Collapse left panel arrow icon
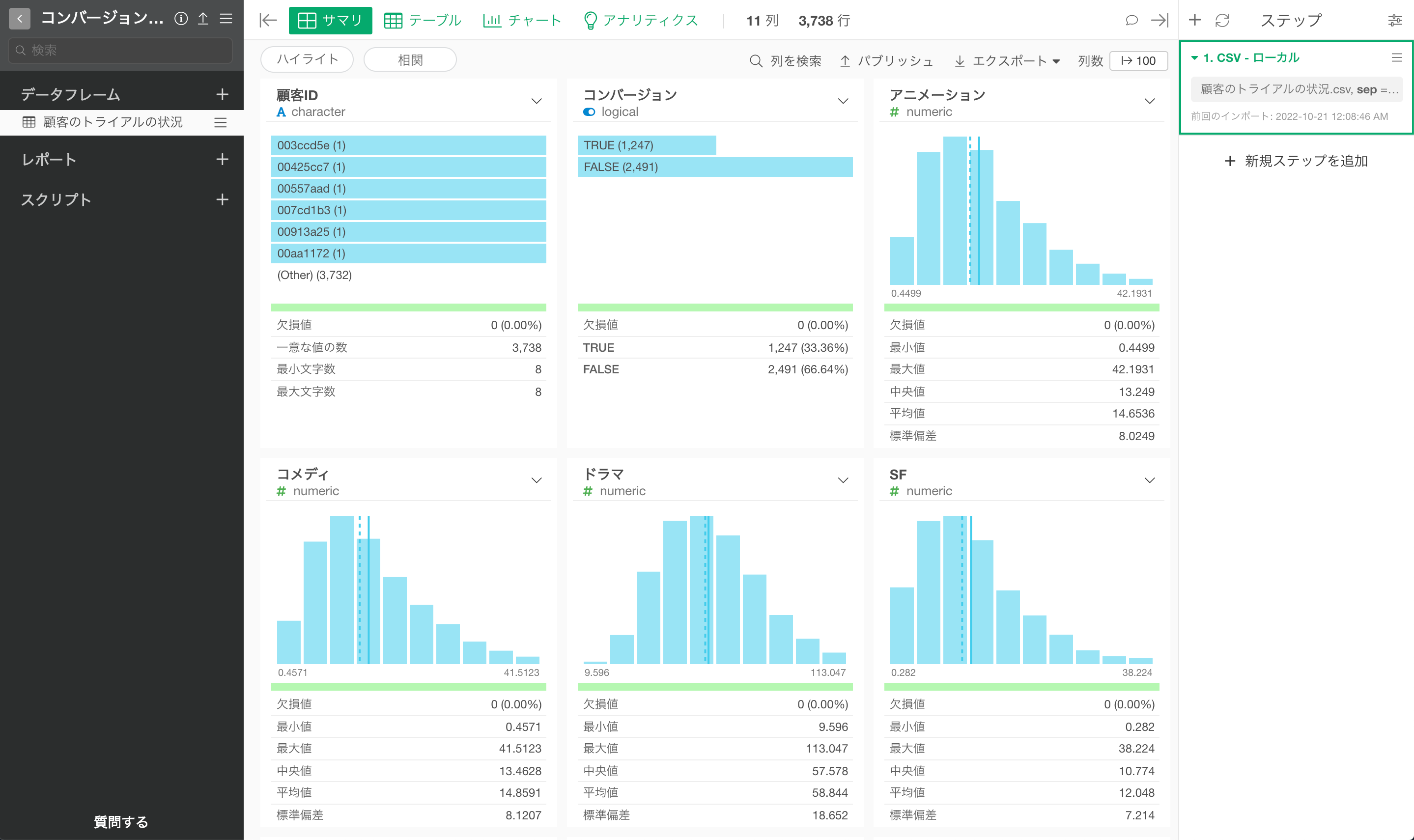 [268, 20]
